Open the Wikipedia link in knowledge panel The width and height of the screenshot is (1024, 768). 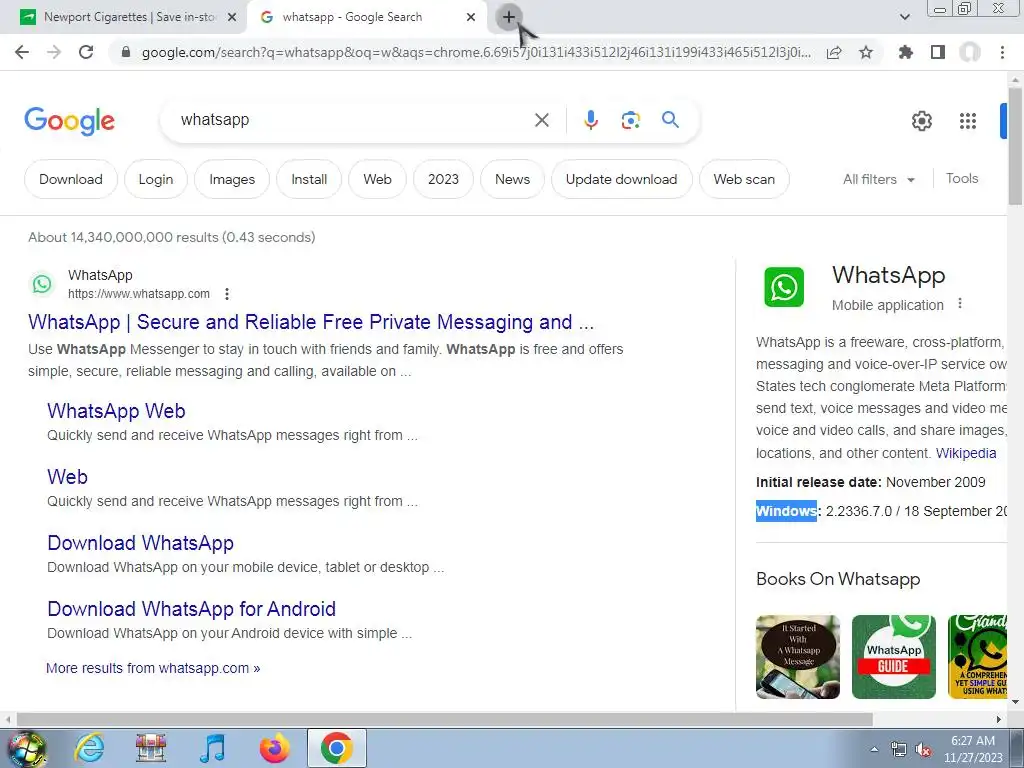point(966,453)
